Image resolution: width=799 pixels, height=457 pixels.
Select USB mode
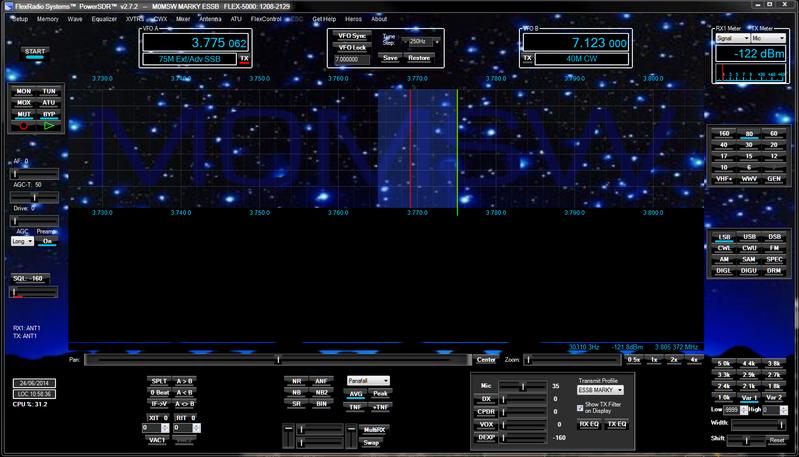[749, 237]
